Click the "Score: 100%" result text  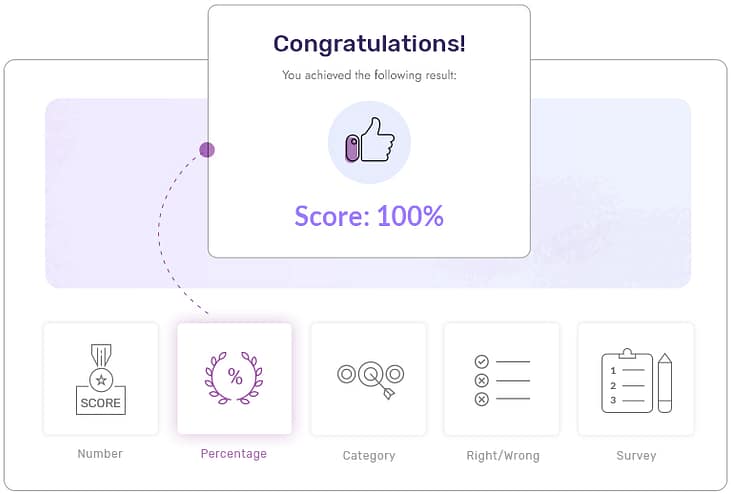(369, 216)
